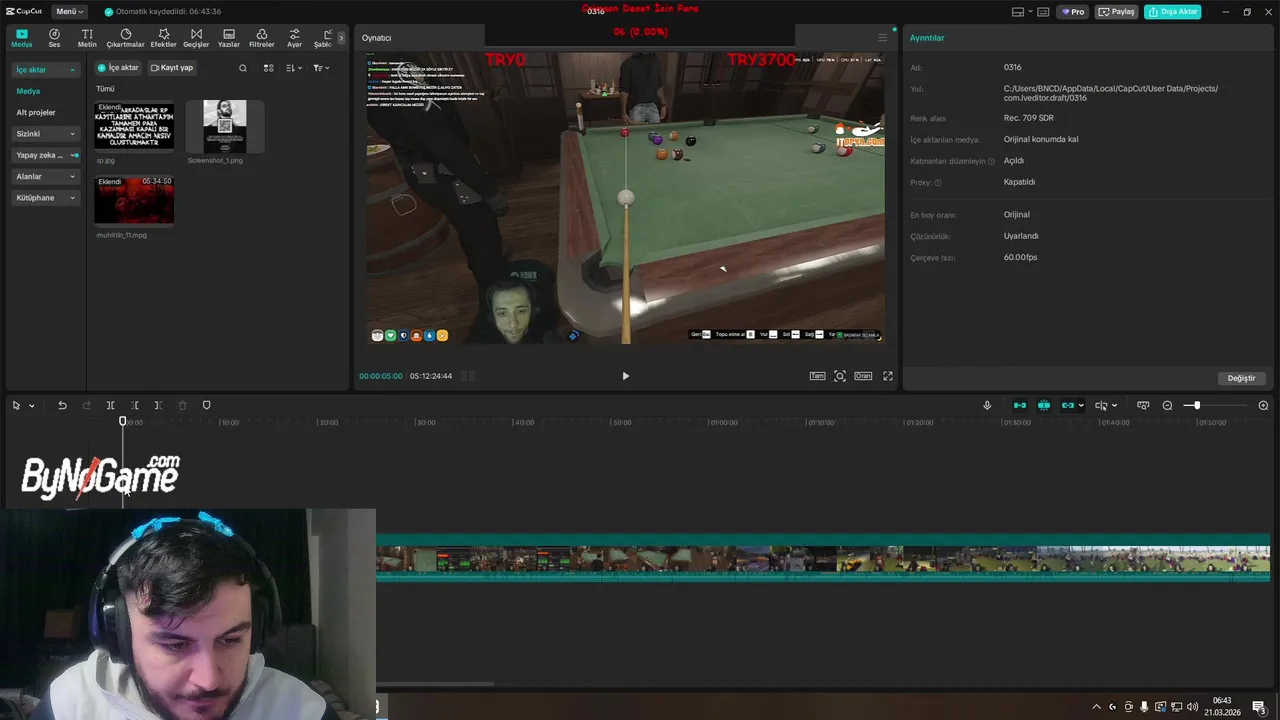
Task: Click the Dışa Aktar export button
Action: (1173, 12)
